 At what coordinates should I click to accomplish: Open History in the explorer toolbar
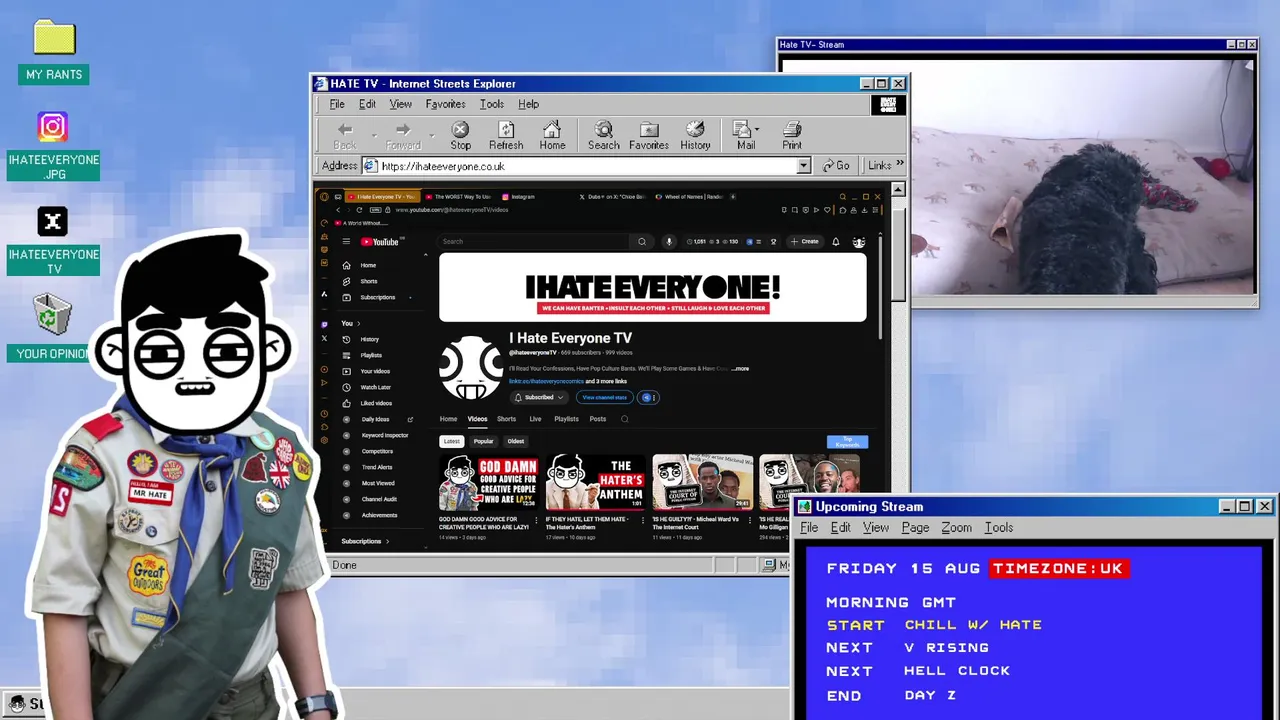pos(695,136)
